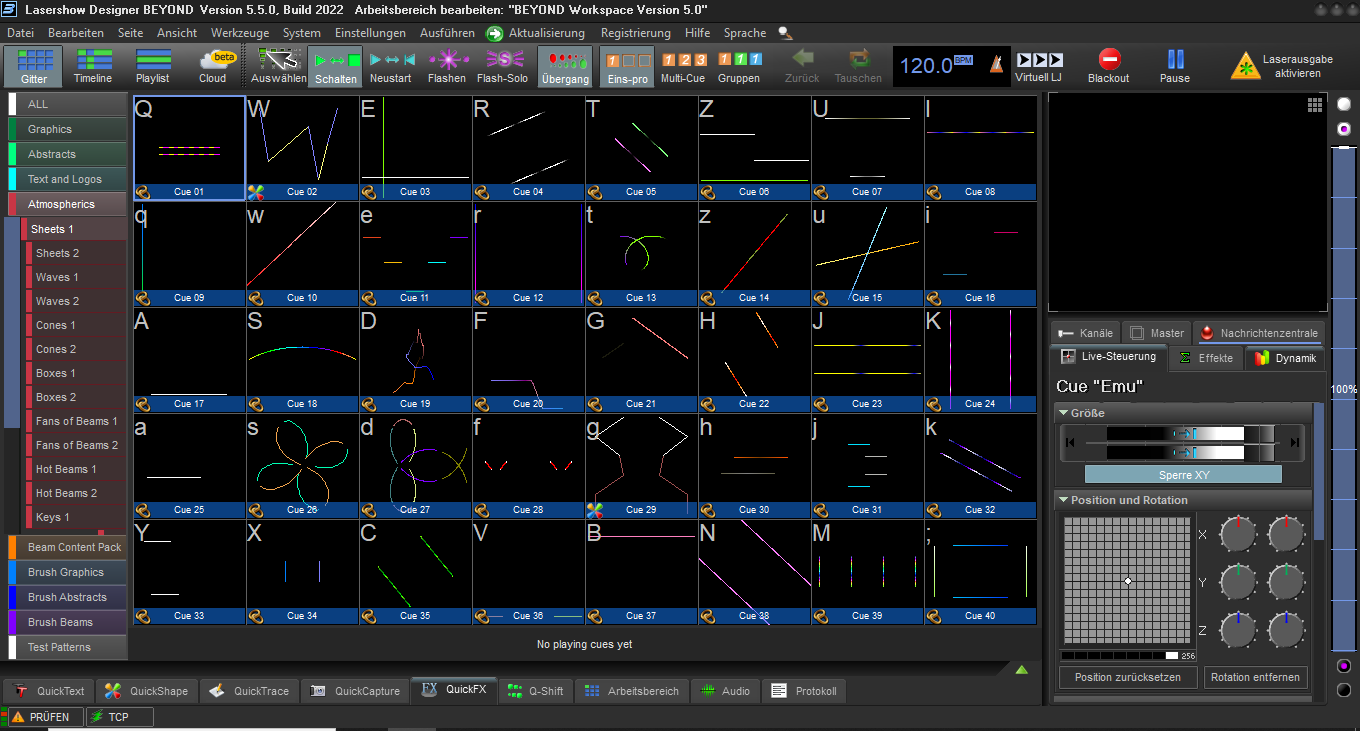Click the Rotation entfernen button
The height and width of the screenshot is (731, 1360).
[x=1255, y=677]
